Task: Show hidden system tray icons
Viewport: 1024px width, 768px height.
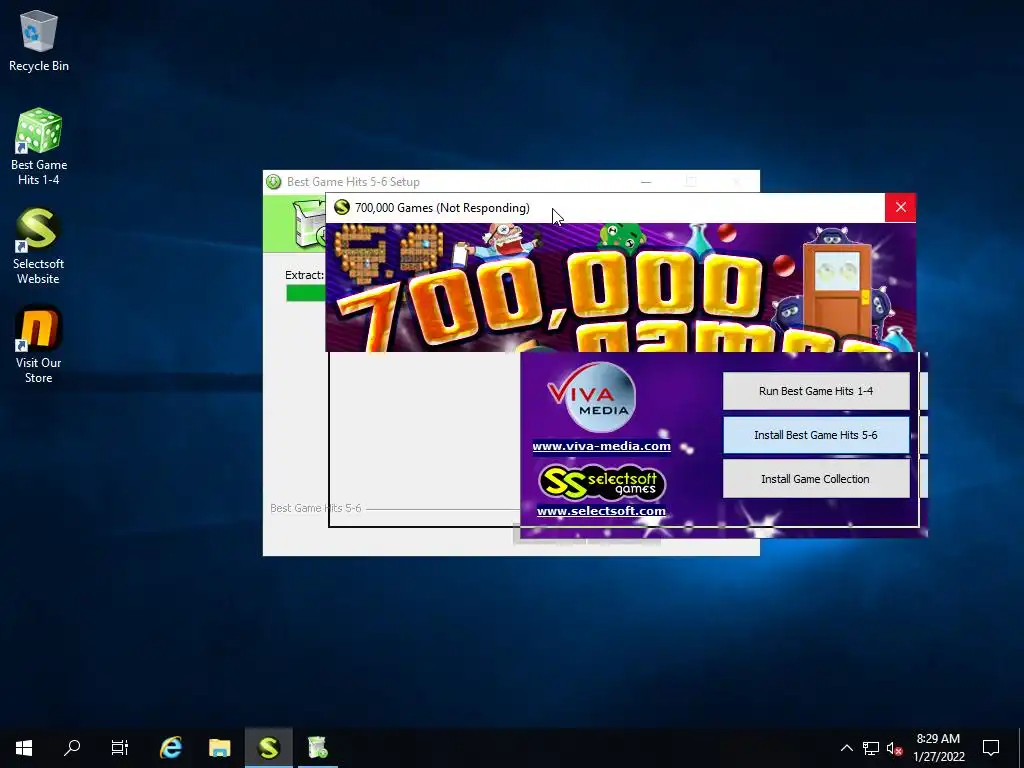Action: point(846,748)
